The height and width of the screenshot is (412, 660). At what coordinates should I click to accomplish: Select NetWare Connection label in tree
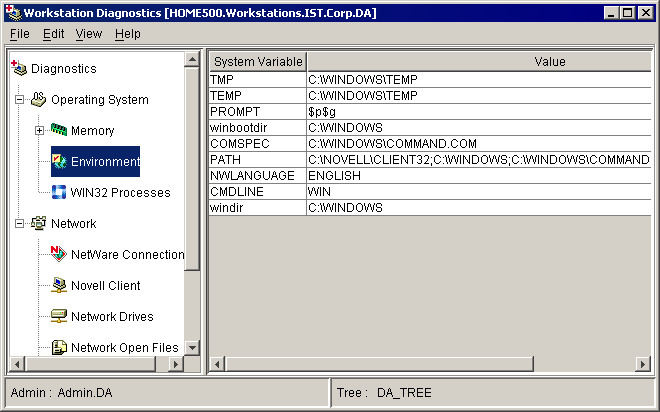point(128,255)
